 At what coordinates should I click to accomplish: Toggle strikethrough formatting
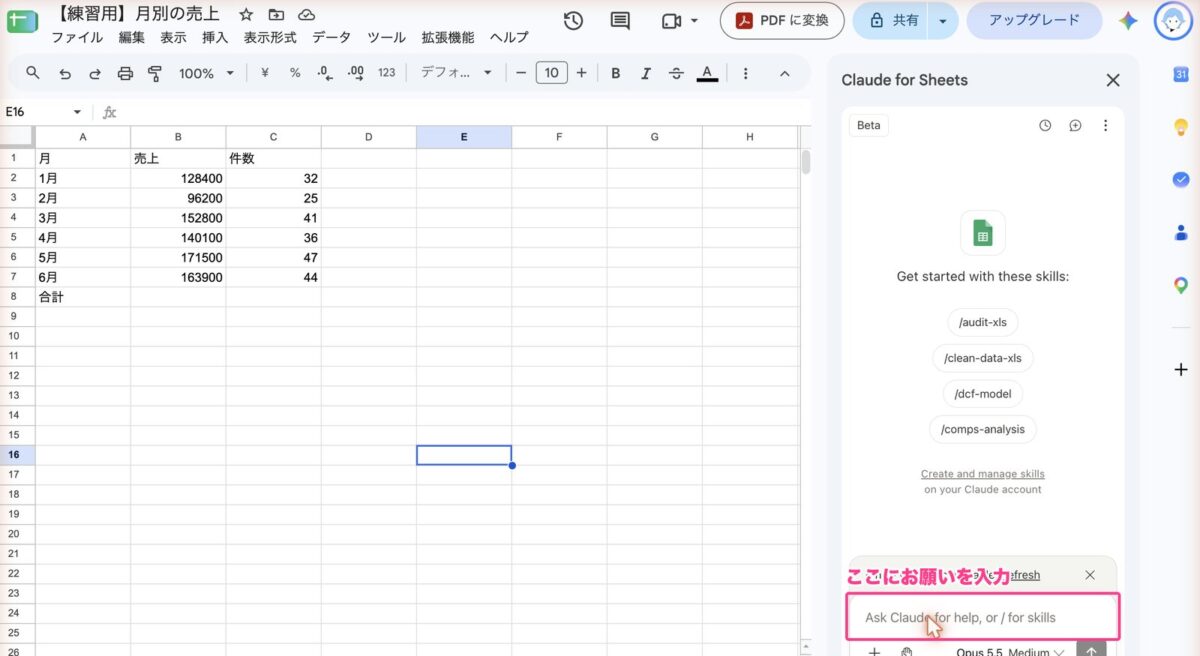(x=676, y=73)
